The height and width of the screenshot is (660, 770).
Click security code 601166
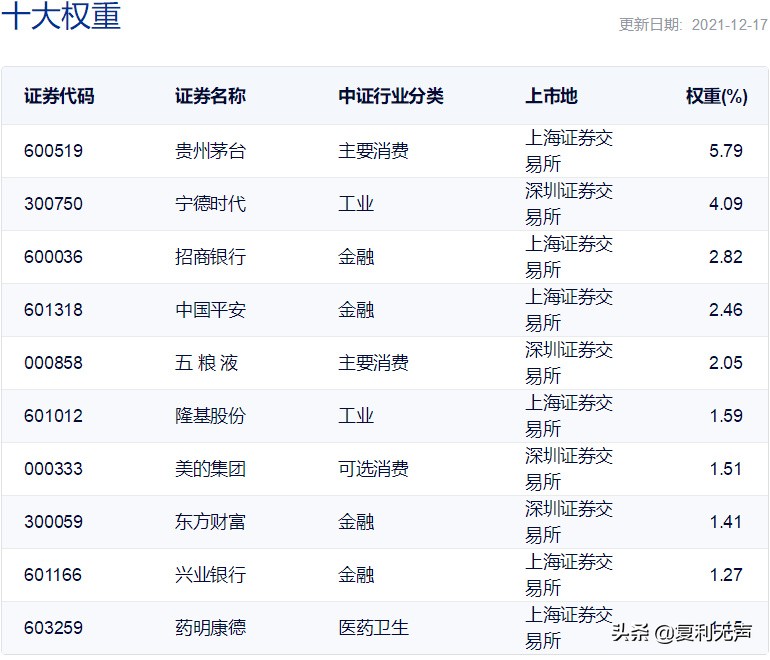pos(54,575)
